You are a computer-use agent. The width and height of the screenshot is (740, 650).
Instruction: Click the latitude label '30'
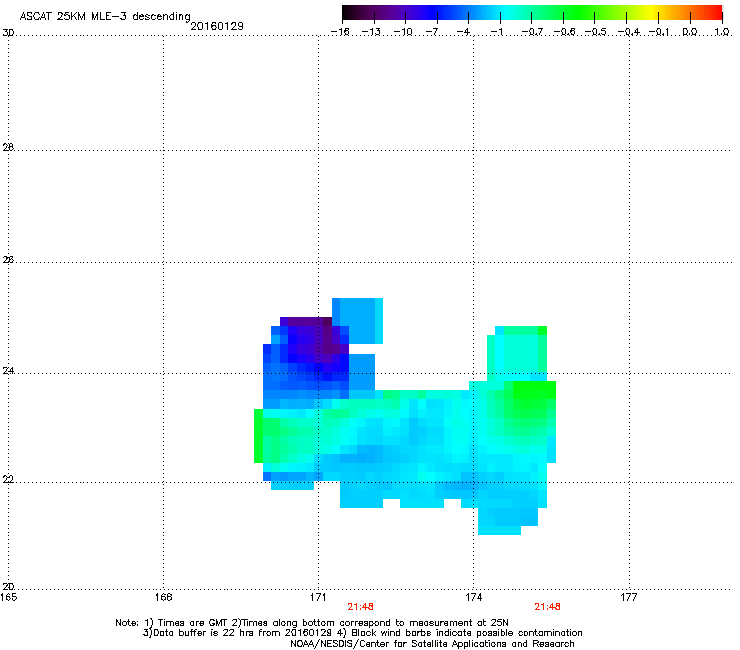tap(8, 33)
